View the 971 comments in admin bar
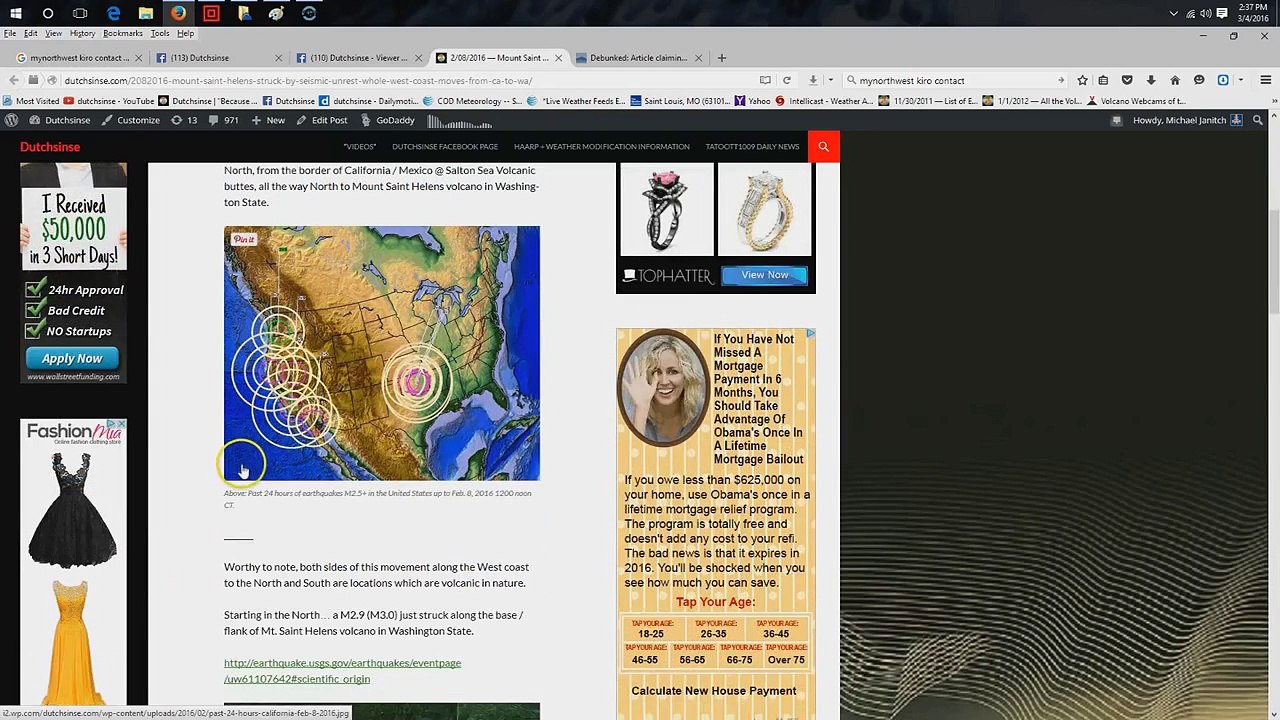Image resolution: width=1280 pixels, height=720 pixels. coord(223,120)
